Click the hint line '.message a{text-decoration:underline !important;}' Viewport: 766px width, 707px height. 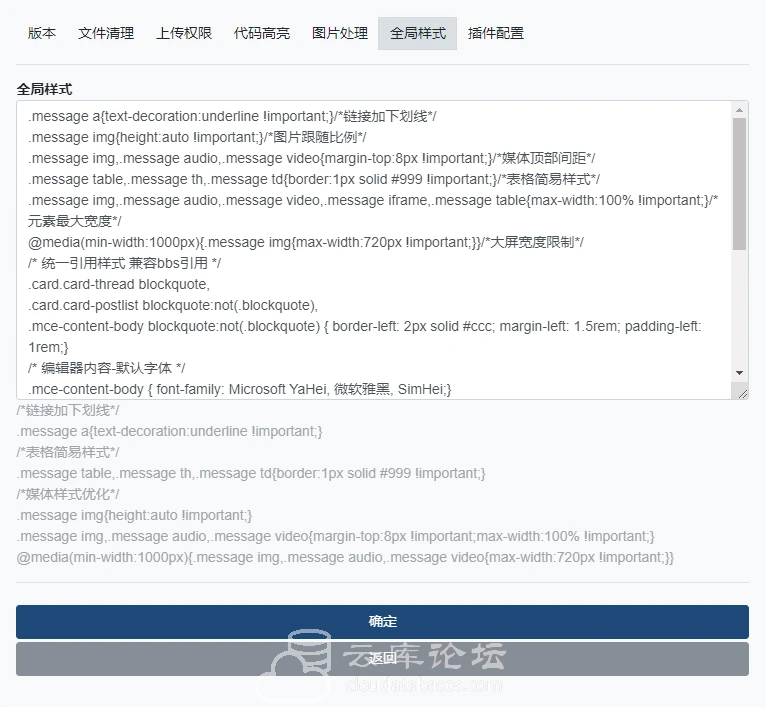(x=170, y=431)
